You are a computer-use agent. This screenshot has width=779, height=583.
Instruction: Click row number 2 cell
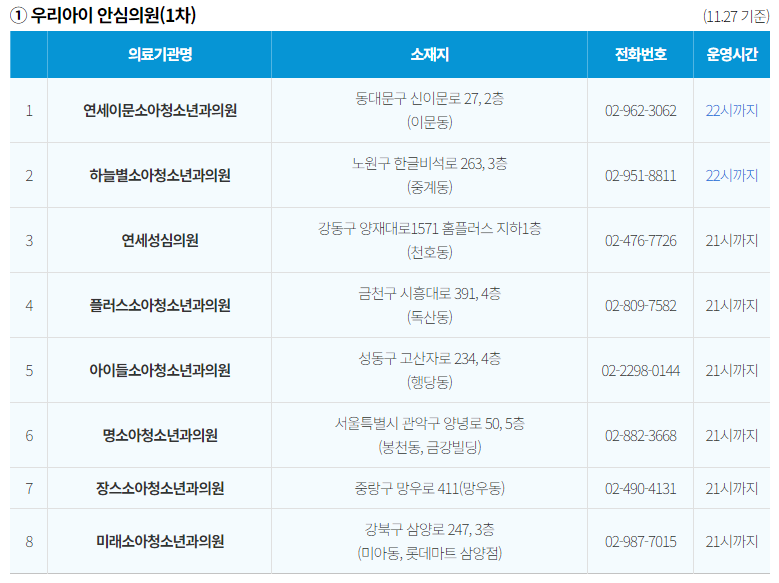tap(29, 175)
